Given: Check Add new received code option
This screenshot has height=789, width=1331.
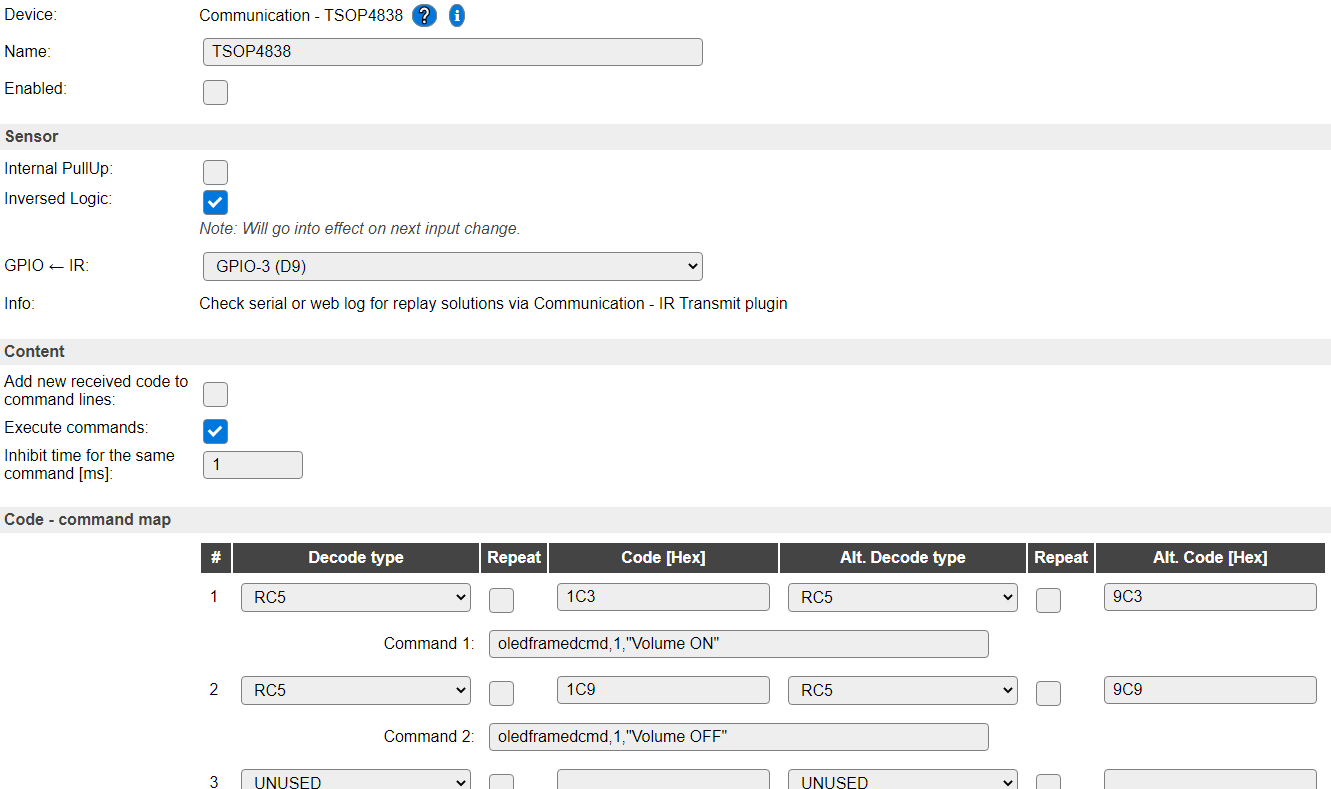Looking at the screenshot, I should click(215, 394).
